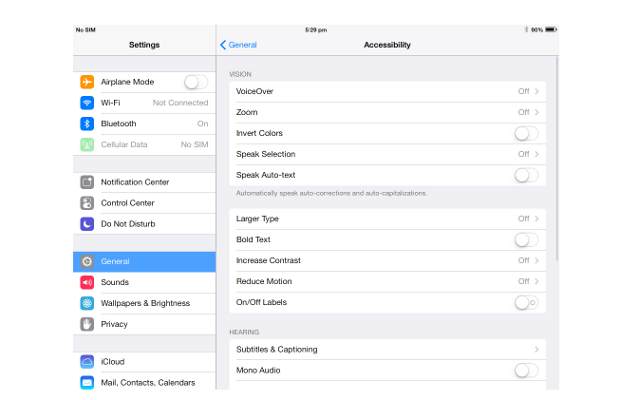Click the Cellular Data 'No SIM' value
Viewport: 620px width, 400px height.
(195, 145)
